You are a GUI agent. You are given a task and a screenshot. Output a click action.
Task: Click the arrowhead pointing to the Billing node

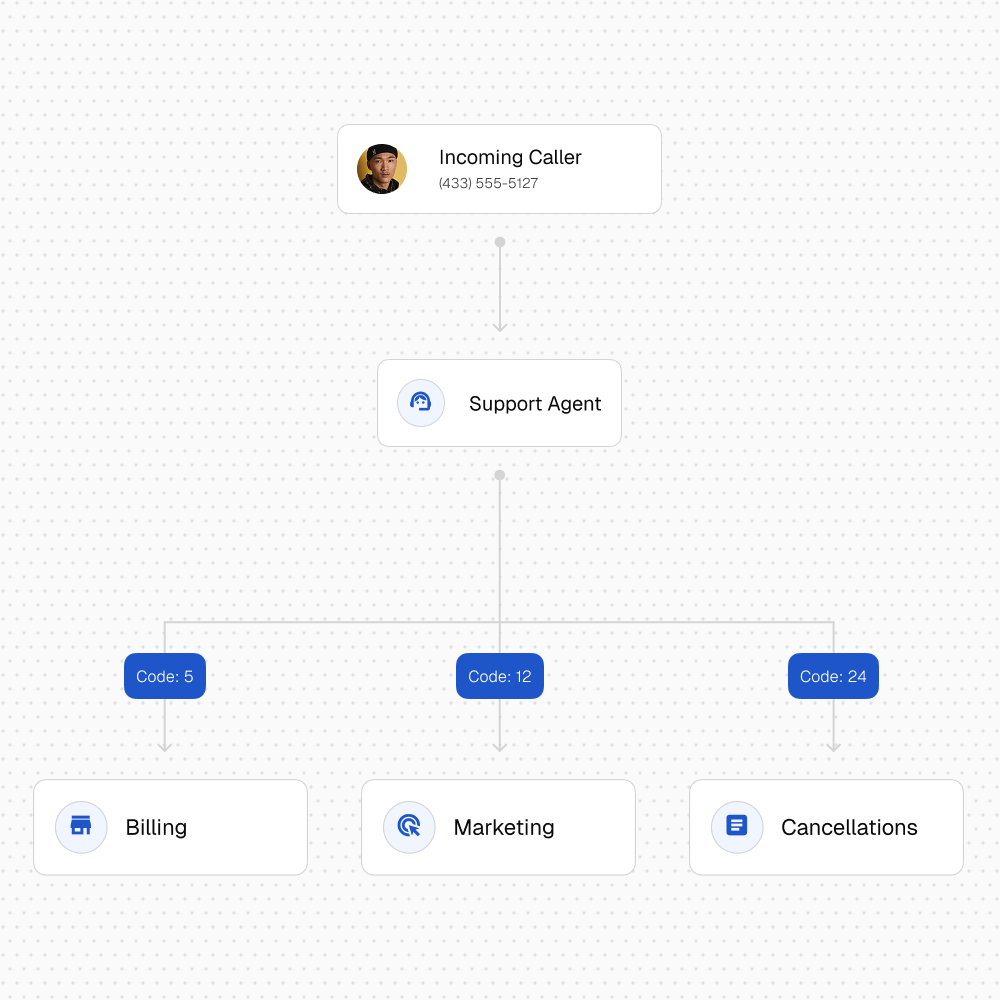(165, 745)
